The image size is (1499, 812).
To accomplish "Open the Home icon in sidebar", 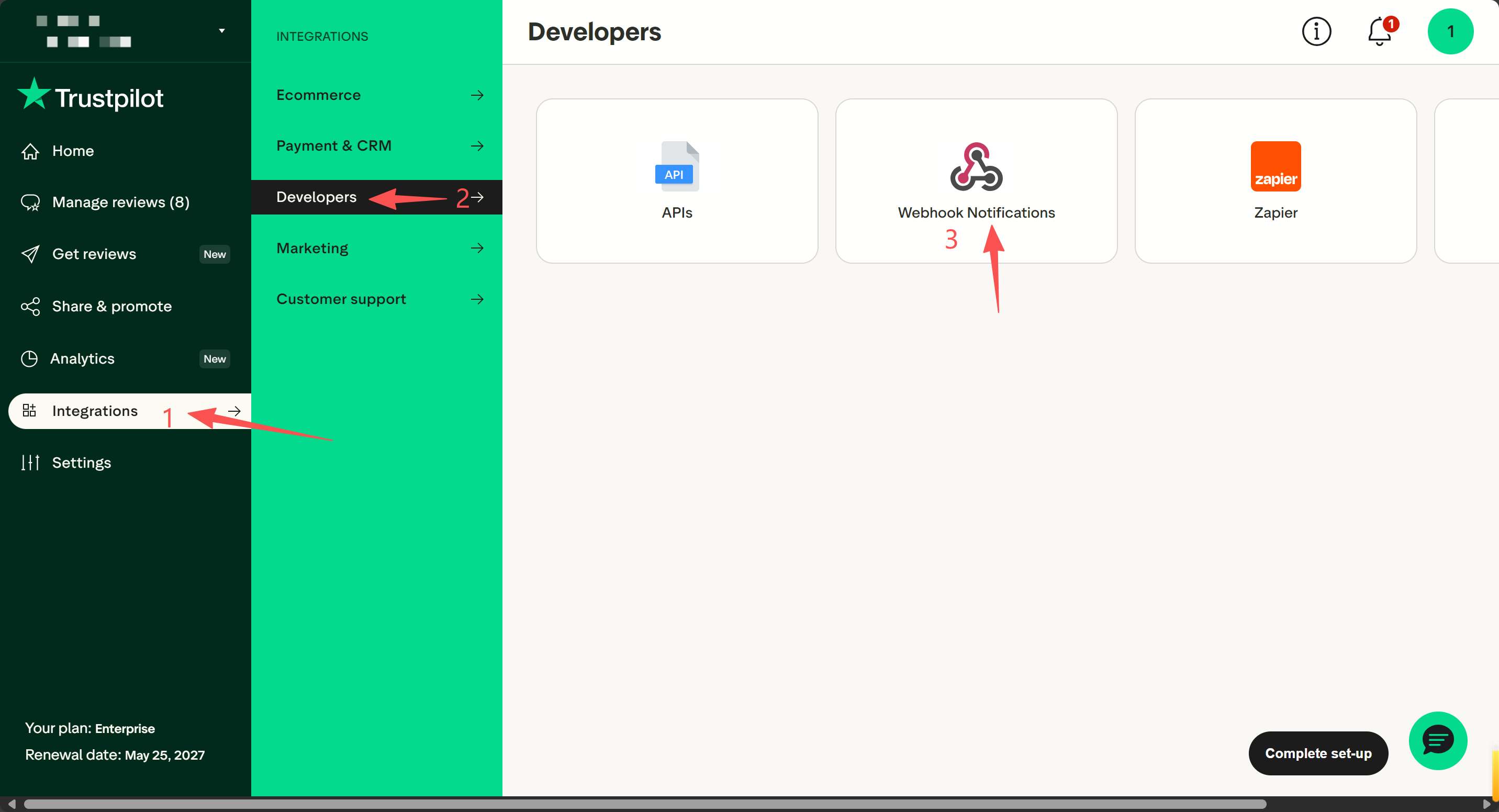I will (x=30, y=151).
